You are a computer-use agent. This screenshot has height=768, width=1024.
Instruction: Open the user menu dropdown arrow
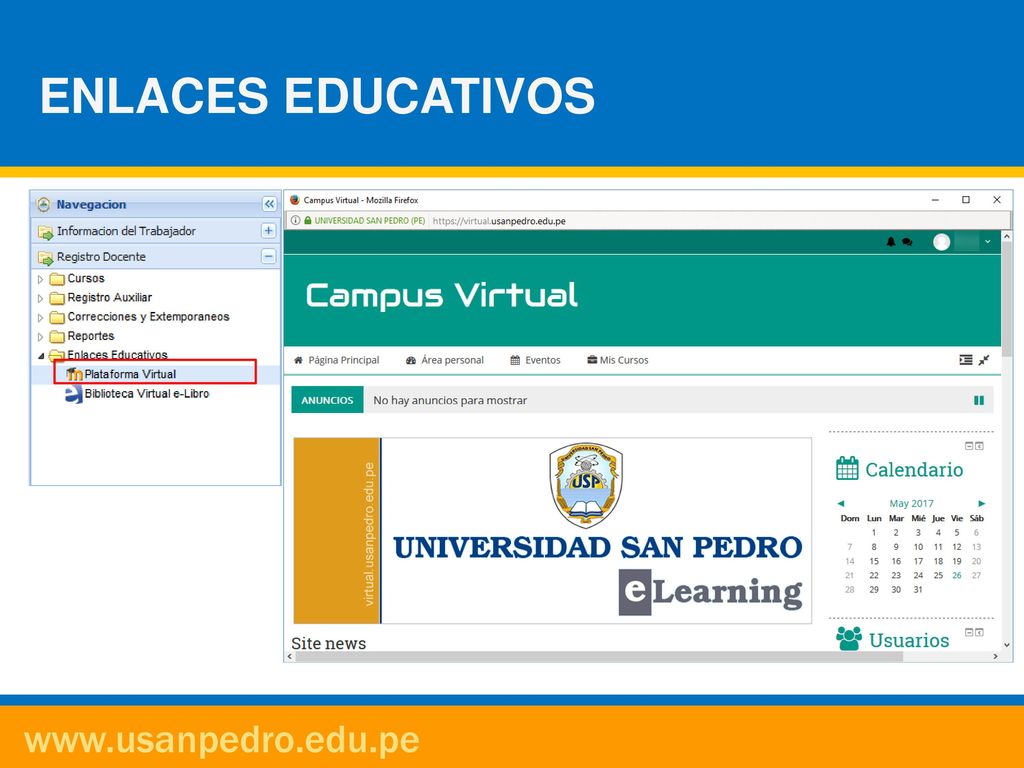(x=987, y=242)
